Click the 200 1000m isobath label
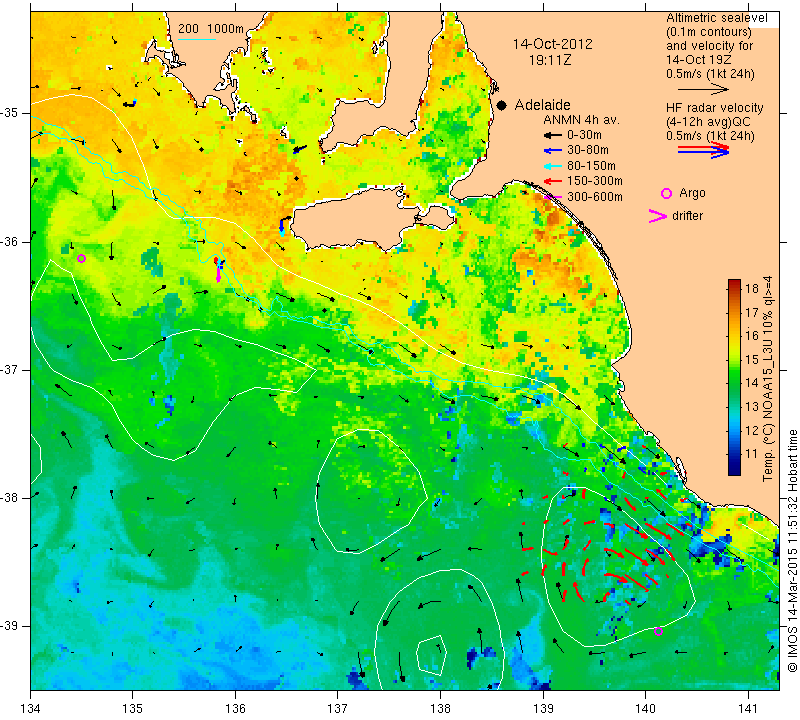 pyautogui.click(x=211, y=29)
